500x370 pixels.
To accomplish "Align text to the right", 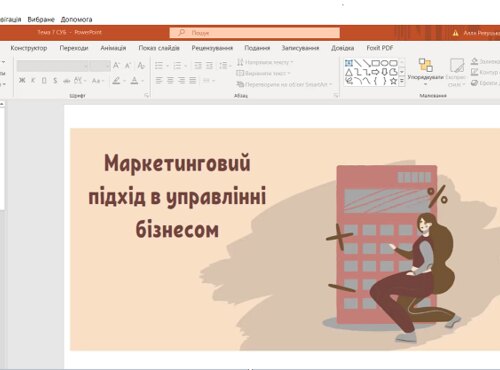I will coord(181,80).
